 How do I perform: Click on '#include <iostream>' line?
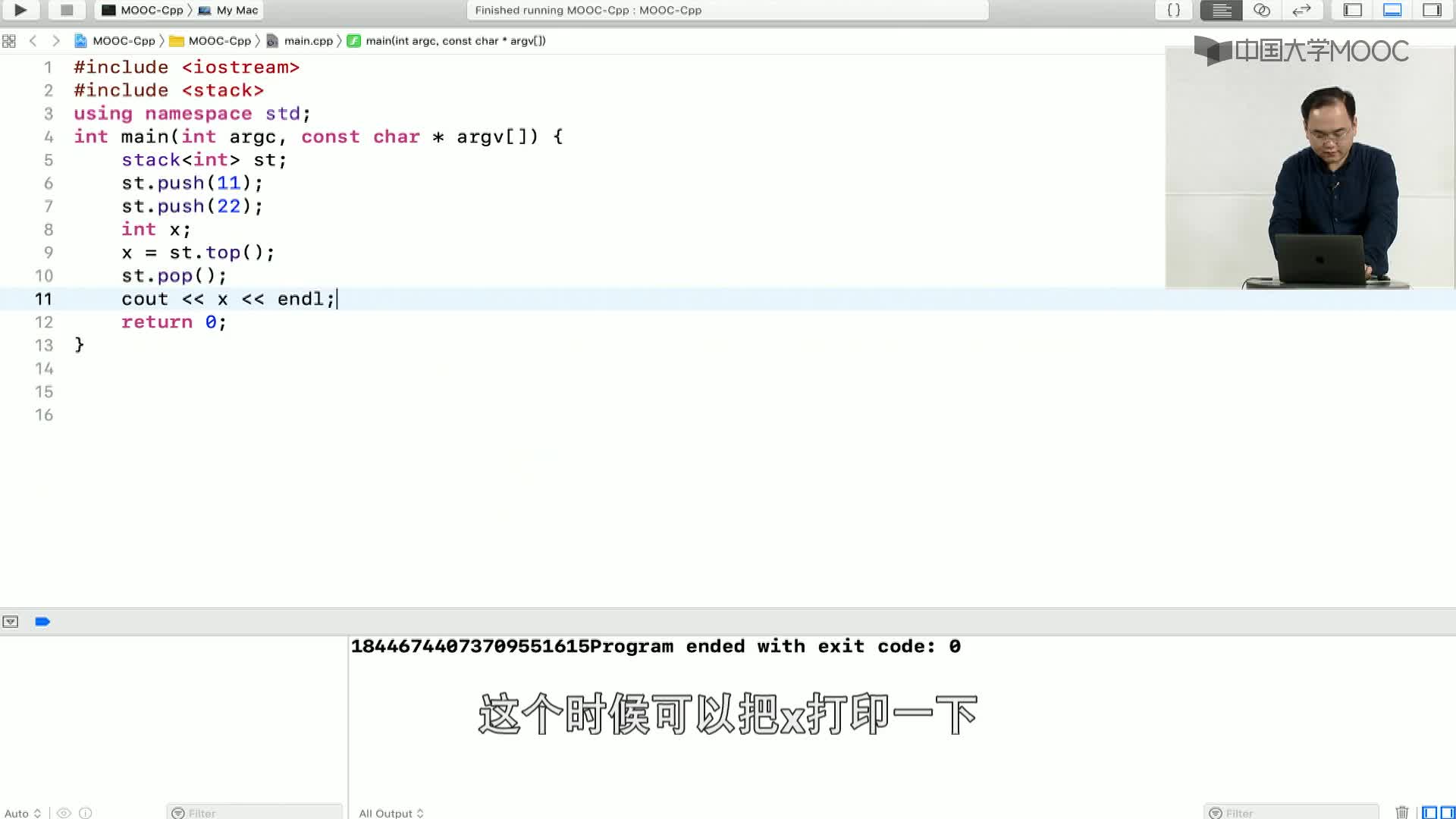pos(187,67)
